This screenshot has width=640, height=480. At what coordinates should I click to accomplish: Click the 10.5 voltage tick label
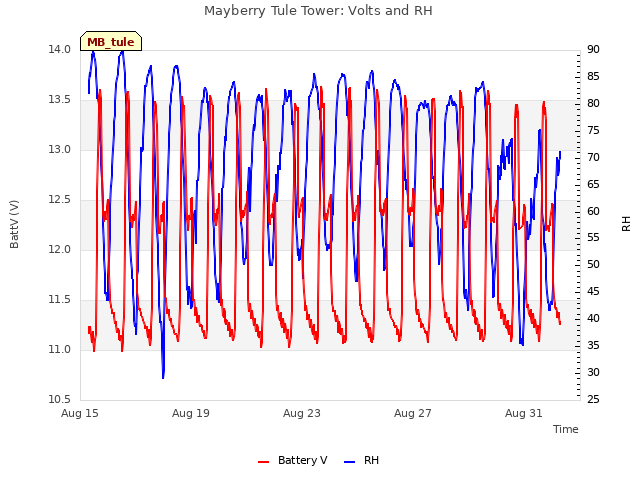tap(60, 400)
